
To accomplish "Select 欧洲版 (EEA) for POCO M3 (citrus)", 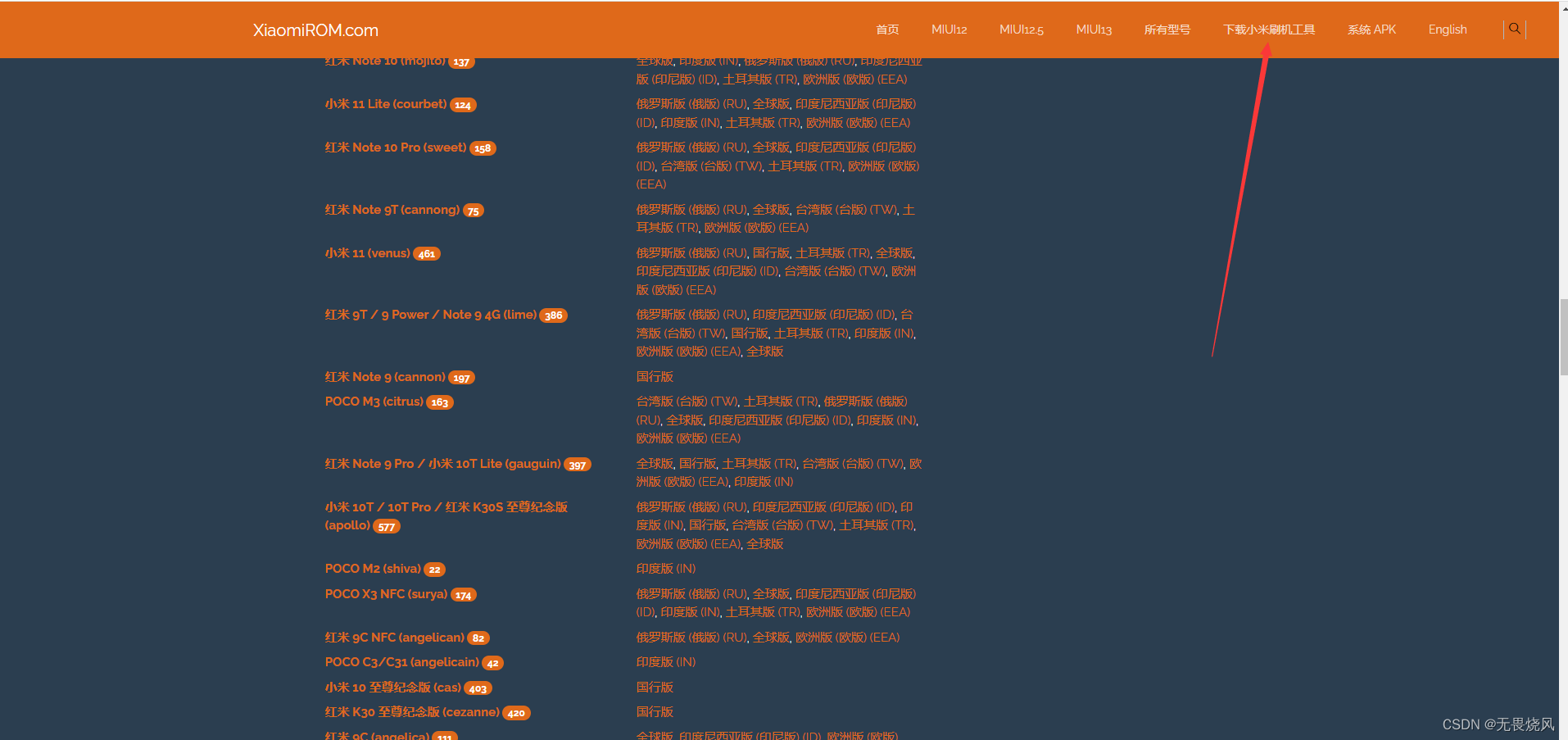I will point(688,438).
